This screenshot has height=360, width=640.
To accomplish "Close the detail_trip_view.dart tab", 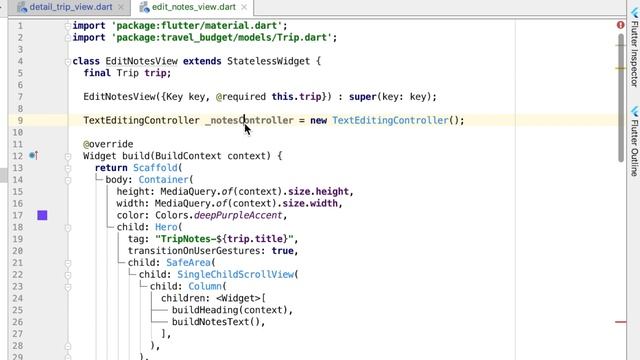I will [x=121, y=7].
